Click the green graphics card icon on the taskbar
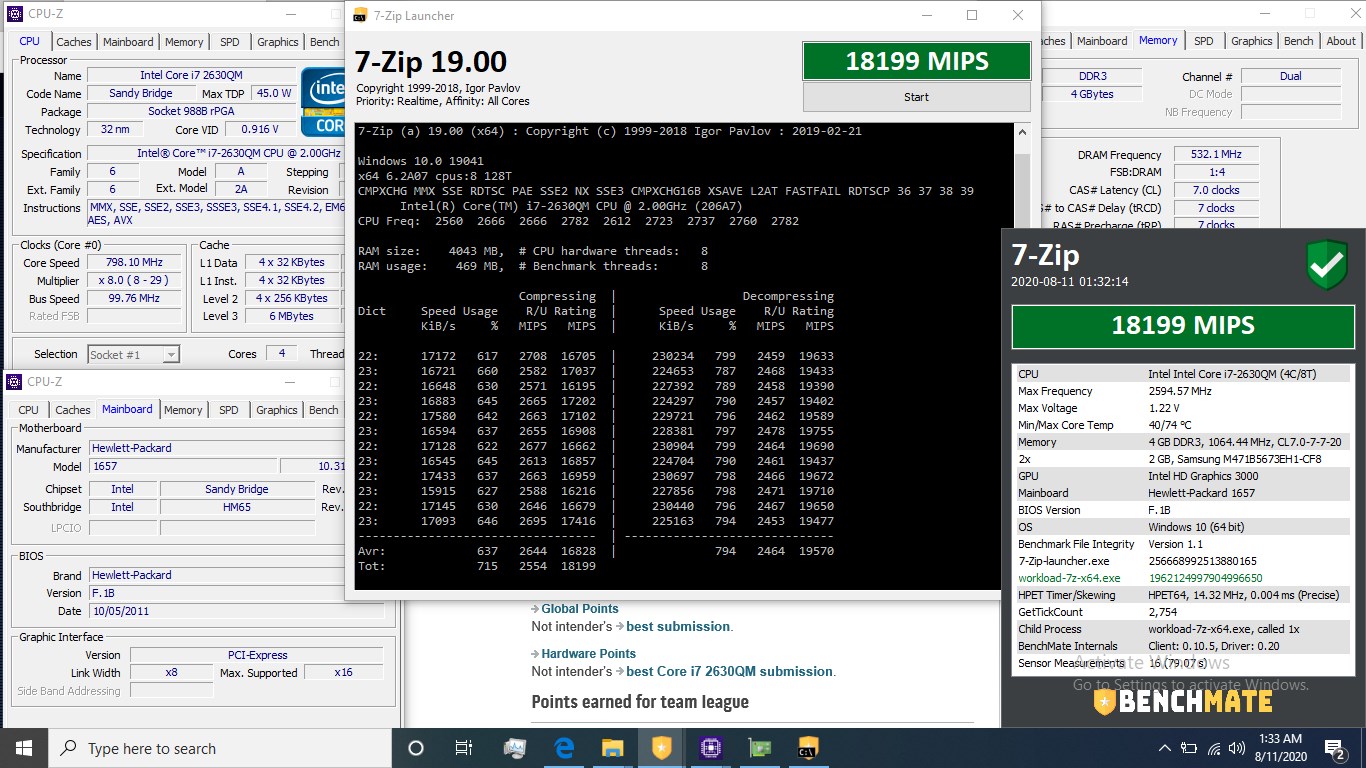 (760, 748)
